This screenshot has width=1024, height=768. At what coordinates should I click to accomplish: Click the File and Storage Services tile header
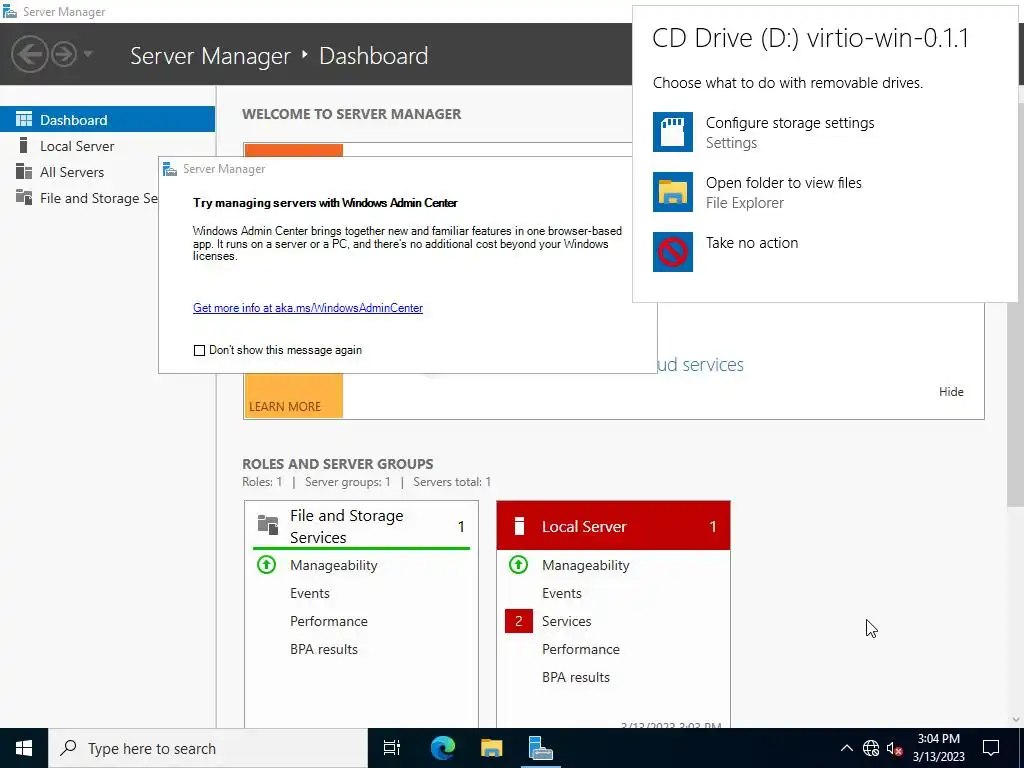click(361, 526)
